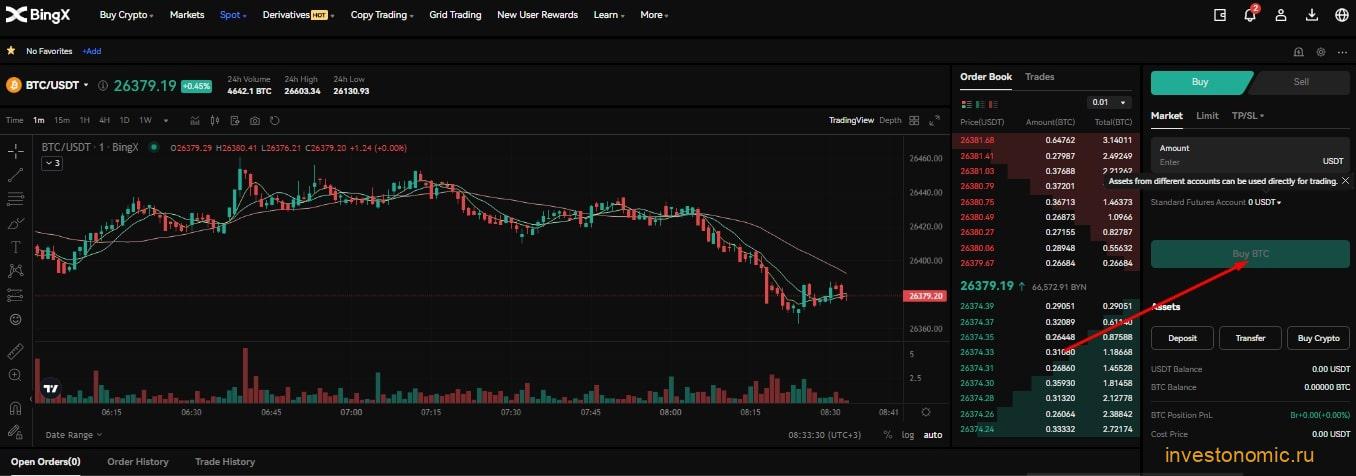Image resolution: width=1356 pixels, height=476 pixels.
Task: Open the Fibonacci lines tool
Action: tap(15, 198)
